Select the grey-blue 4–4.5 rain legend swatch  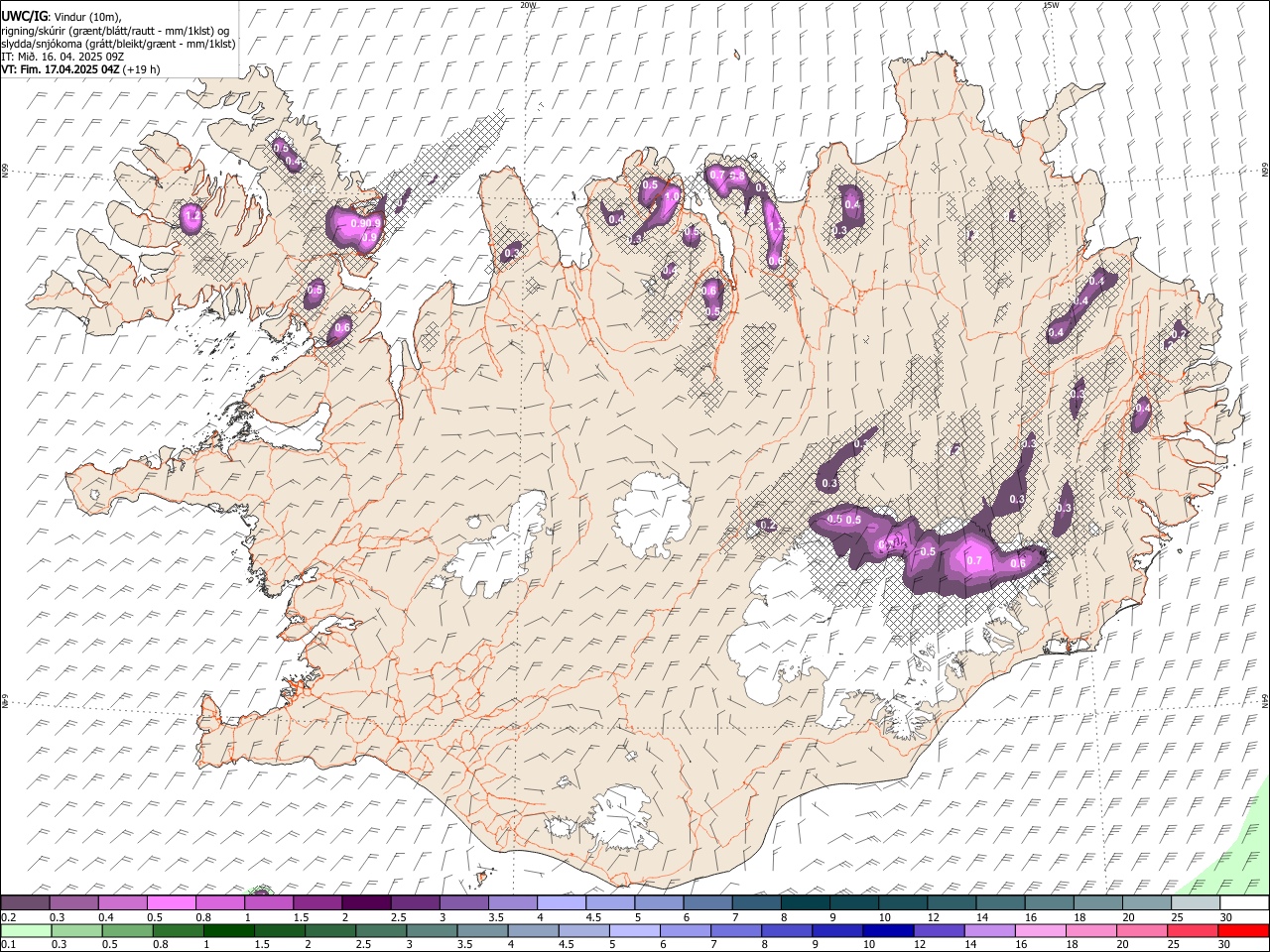coord(533,930)
